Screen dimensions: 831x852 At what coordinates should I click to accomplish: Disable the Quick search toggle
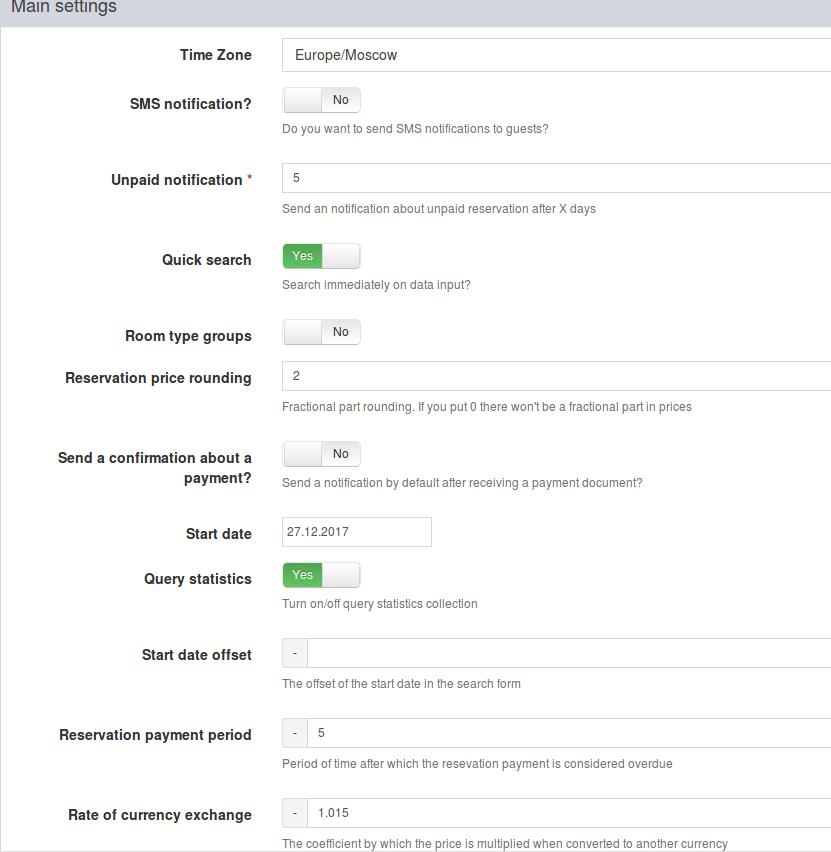pos(321,256)
